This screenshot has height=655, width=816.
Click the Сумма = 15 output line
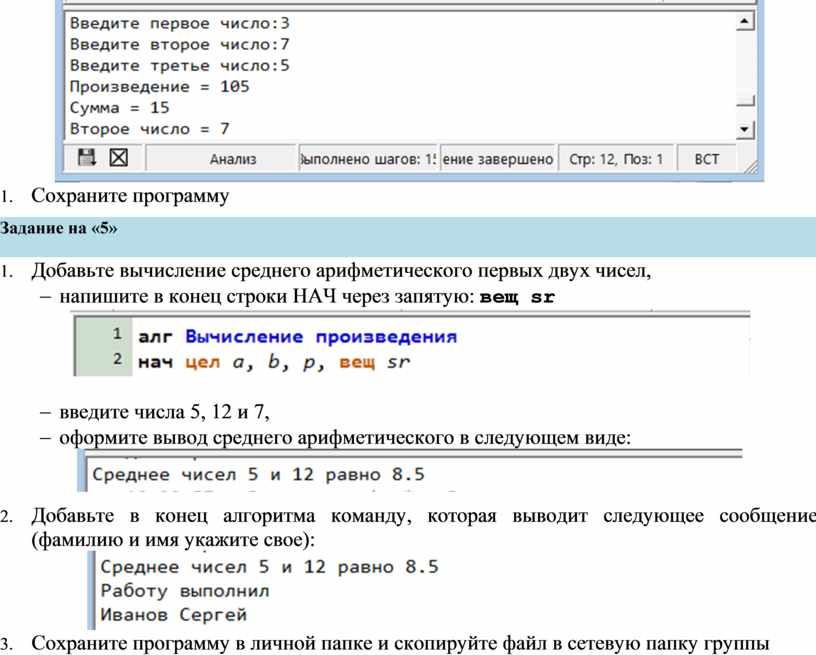coord(120,108)
